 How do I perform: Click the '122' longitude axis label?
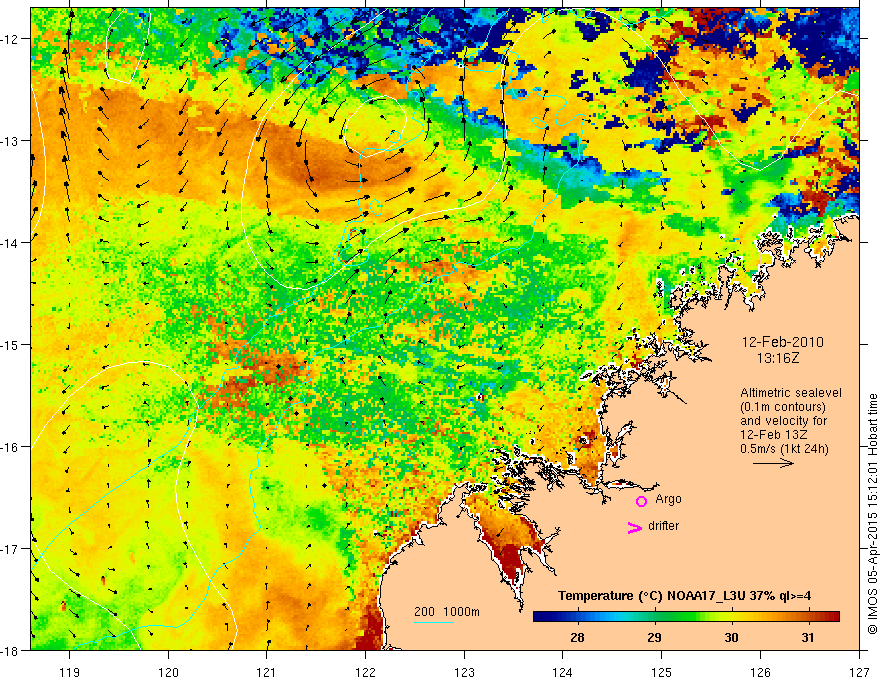pyautogui.click(x=365, y=672)
